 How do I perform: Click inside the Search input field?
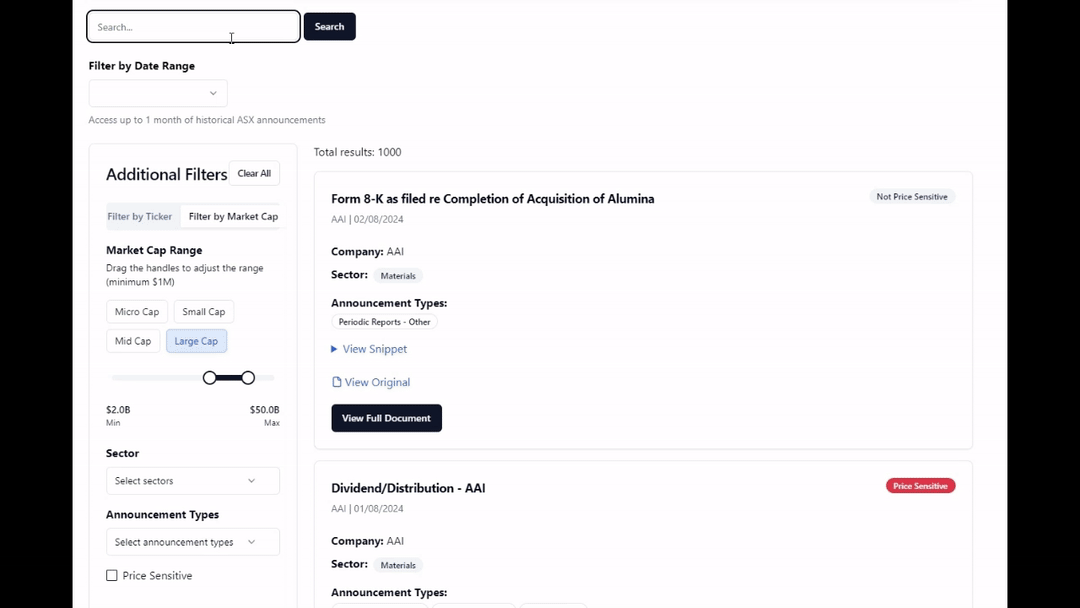[192, 26]
